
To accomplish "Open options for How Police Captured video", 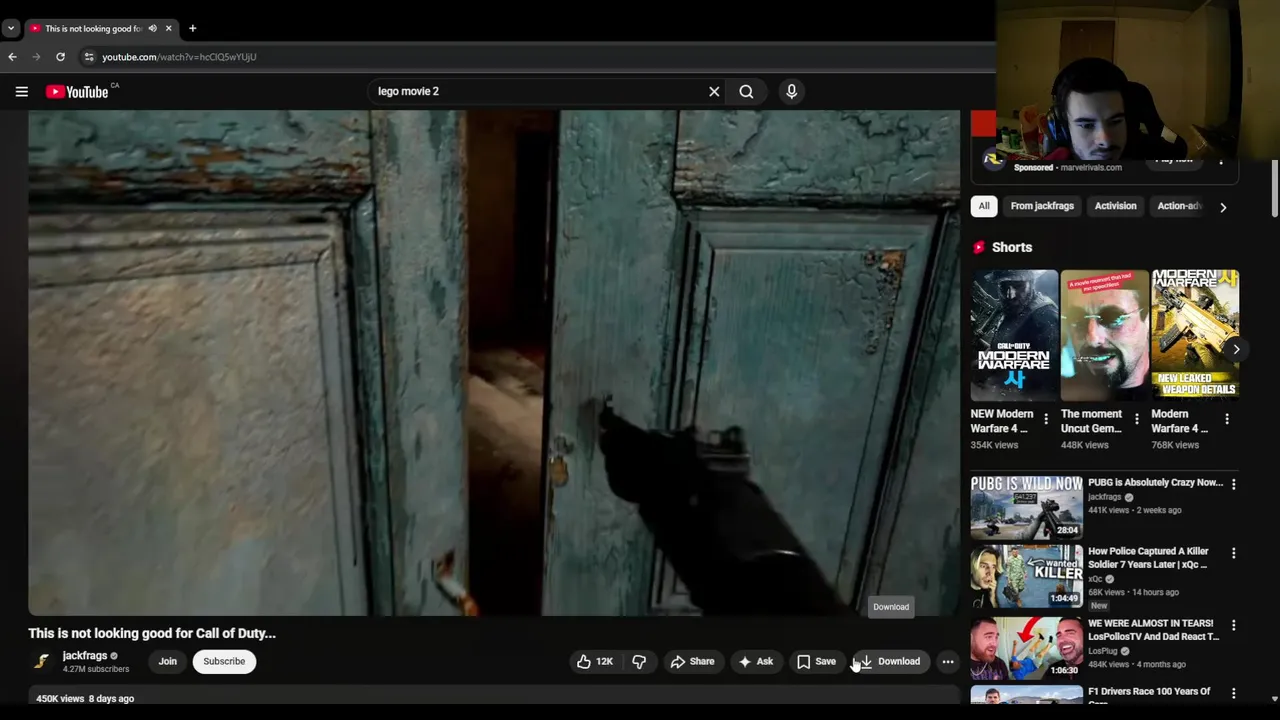I will click(x=1233, y=553).
